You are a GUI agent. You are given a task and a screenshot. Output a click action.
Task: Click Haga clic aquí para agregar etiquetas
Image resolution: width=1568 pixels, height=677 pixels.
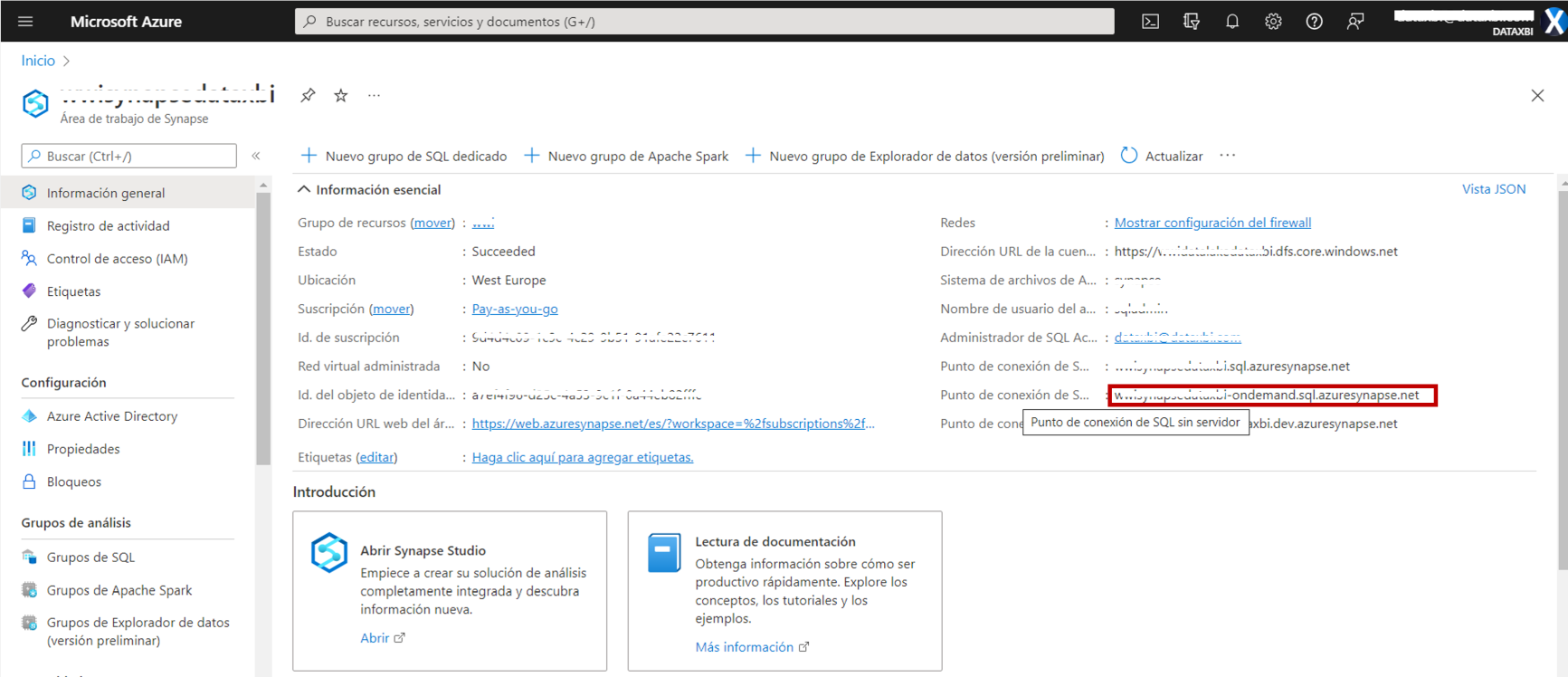pyautogui.click(x=583, y=457)
